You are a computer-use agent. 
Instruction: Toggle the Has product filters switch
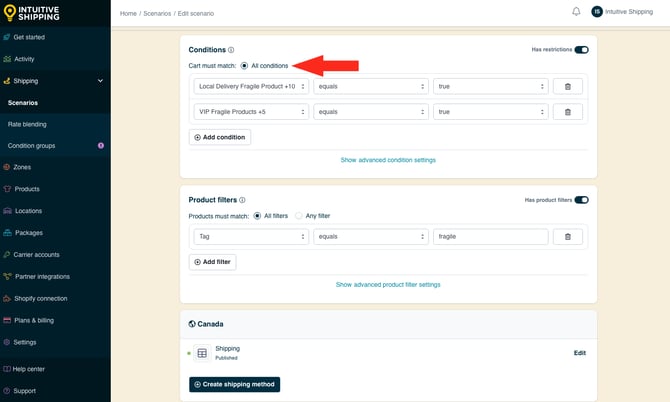pos(581,200)
